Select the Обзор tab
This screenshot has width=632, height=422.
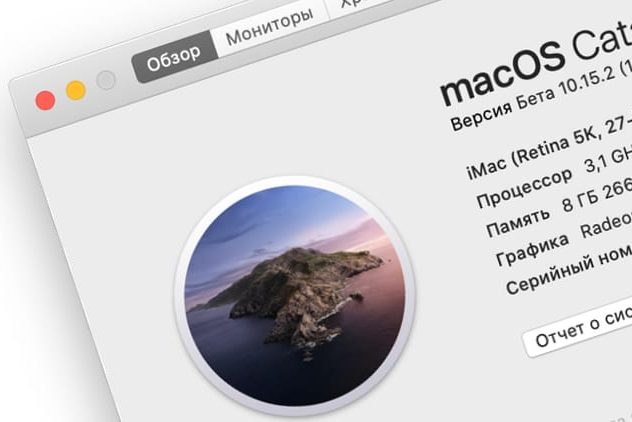pos(174,58)
